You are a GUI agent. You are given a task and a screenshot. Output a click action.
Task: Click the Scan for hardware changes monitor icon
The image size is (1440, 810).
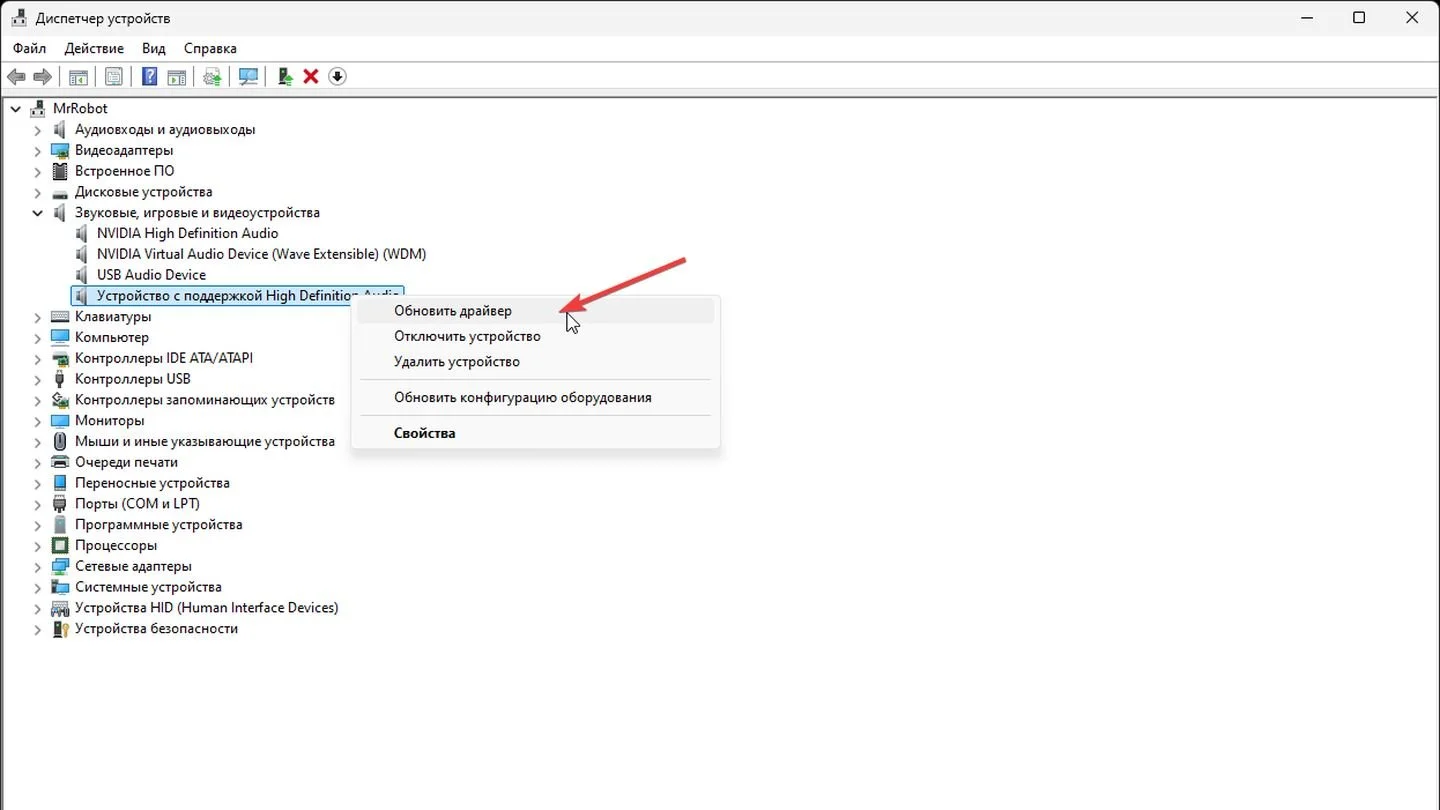pos(249,77)
